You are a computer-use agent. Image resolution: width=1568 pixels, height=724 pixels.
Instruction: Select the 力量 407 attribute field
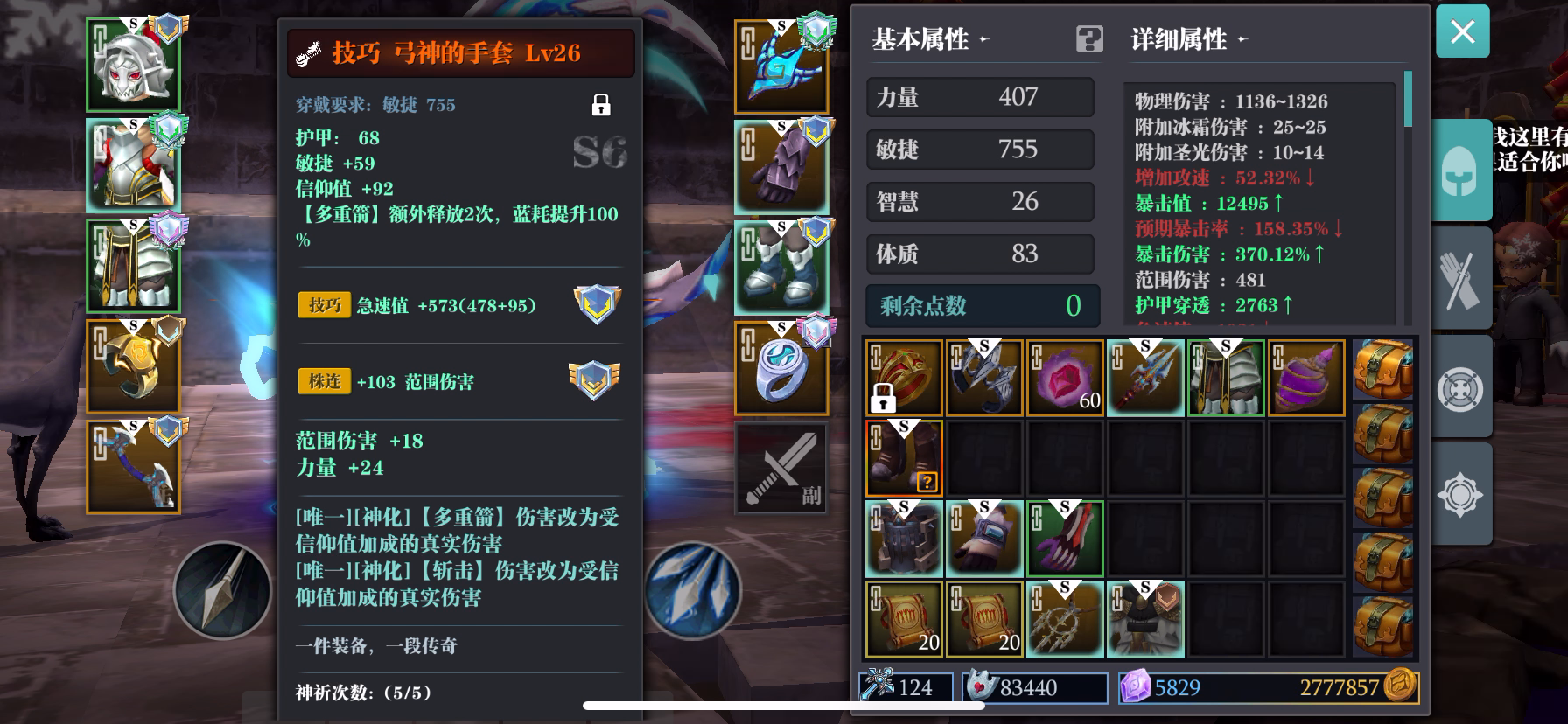[x=980, y=97]
